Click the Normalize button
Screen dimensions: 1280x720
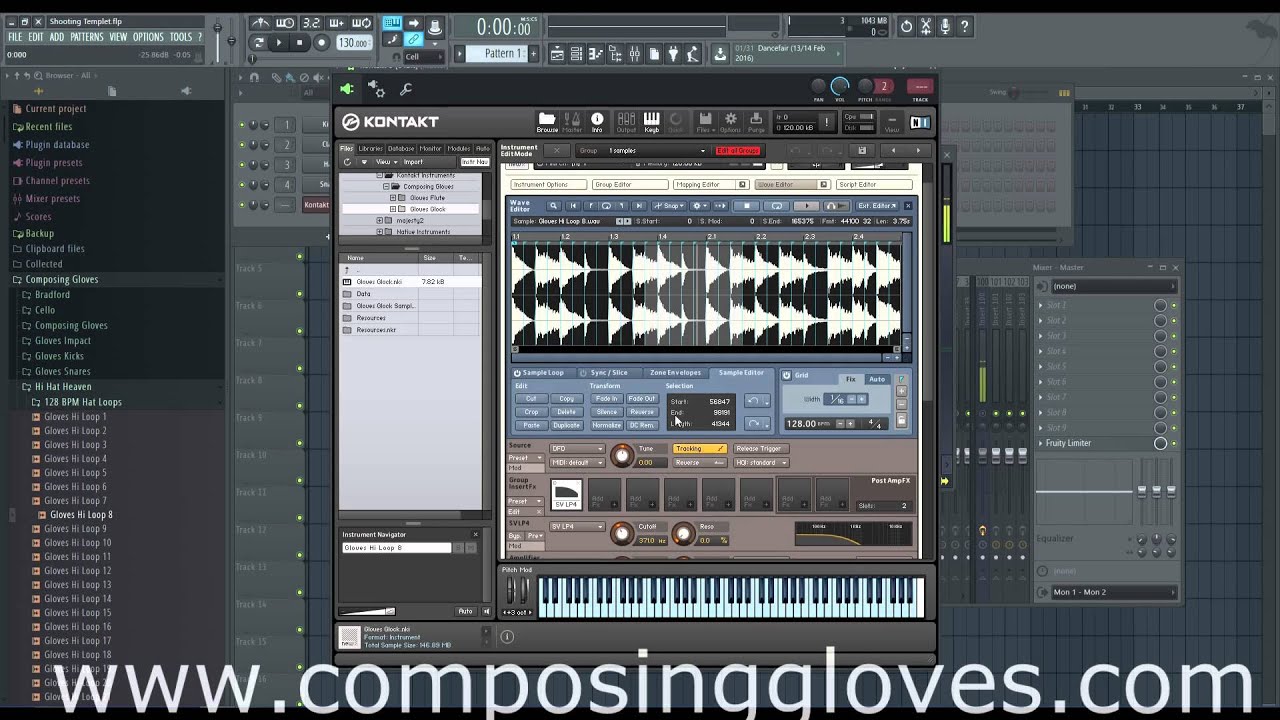tap(606, 425)
